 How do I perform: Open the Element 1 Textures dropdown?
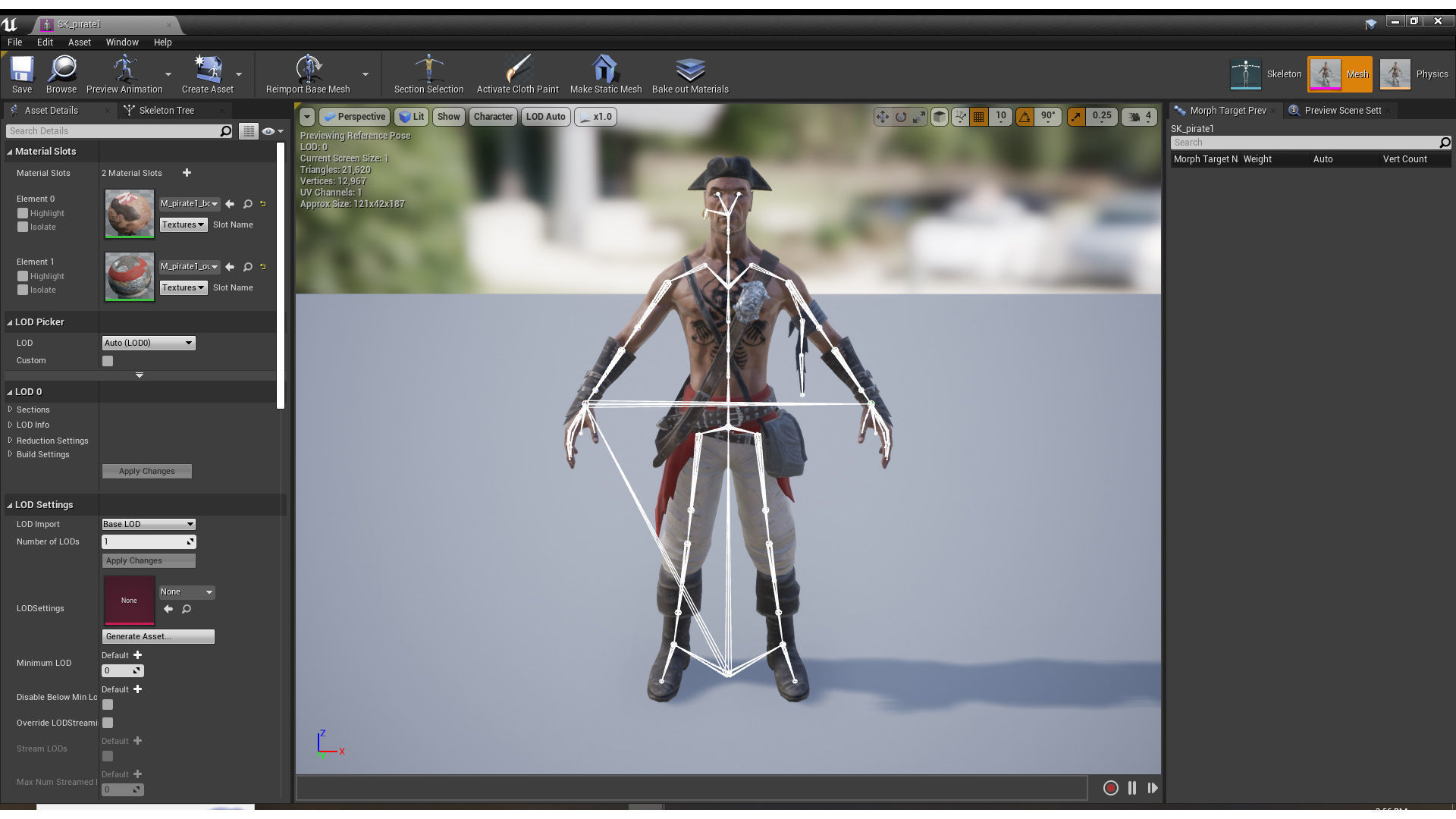[183, 287]
